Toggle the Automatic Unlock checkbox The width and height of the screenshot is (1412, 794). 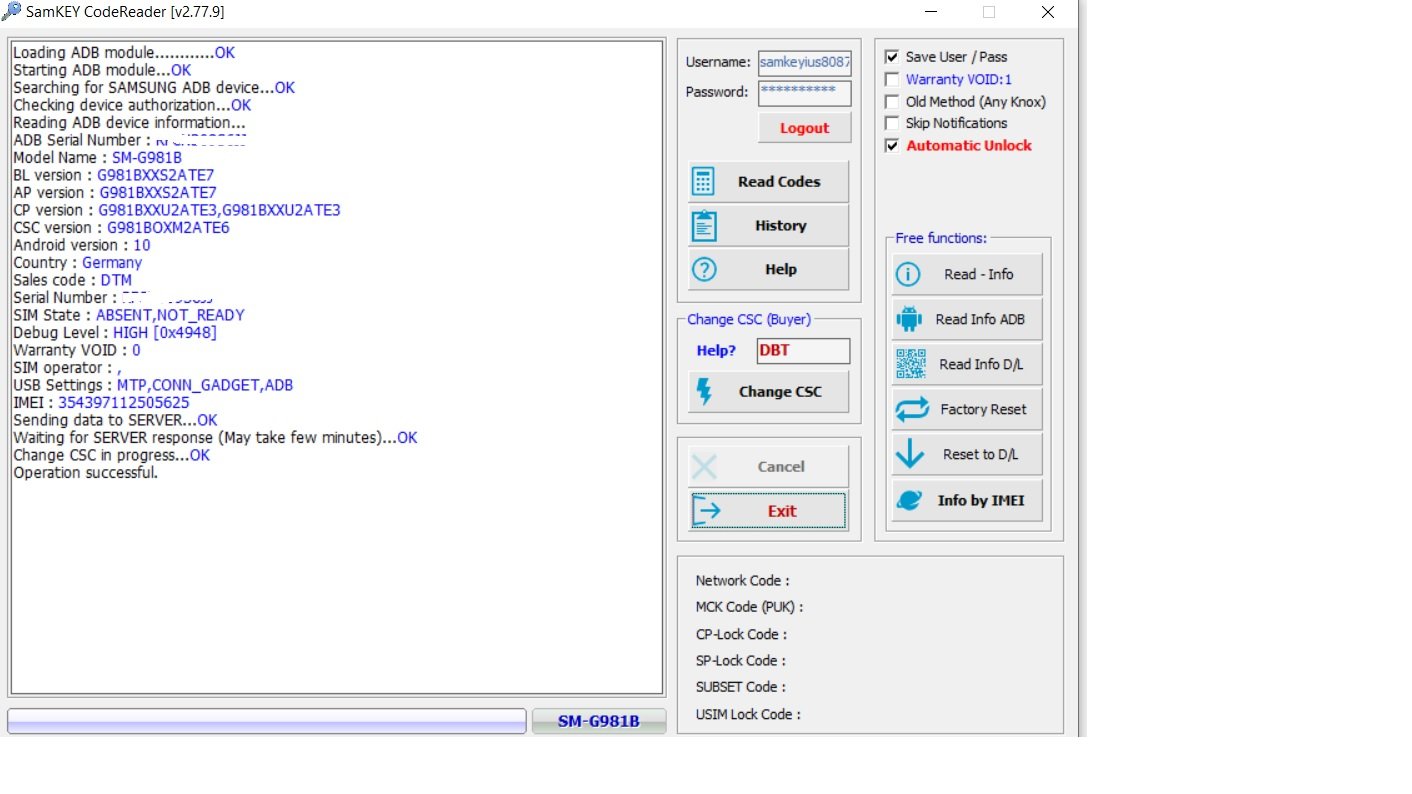point(892,145)
